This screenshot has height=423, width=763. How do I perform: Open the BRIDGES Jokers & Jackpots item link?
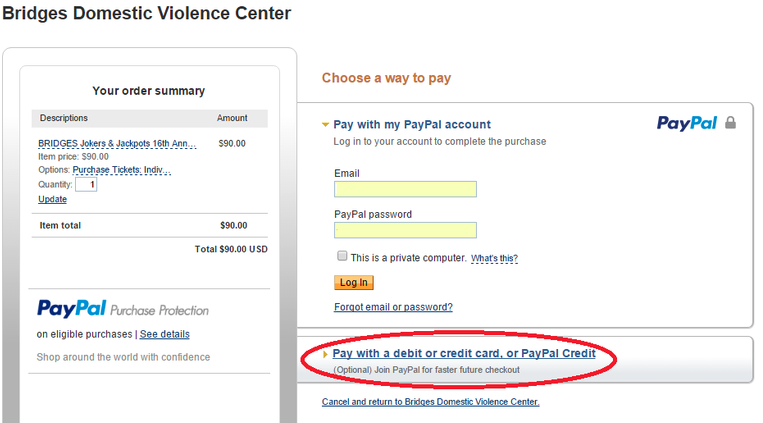[117, 144]
